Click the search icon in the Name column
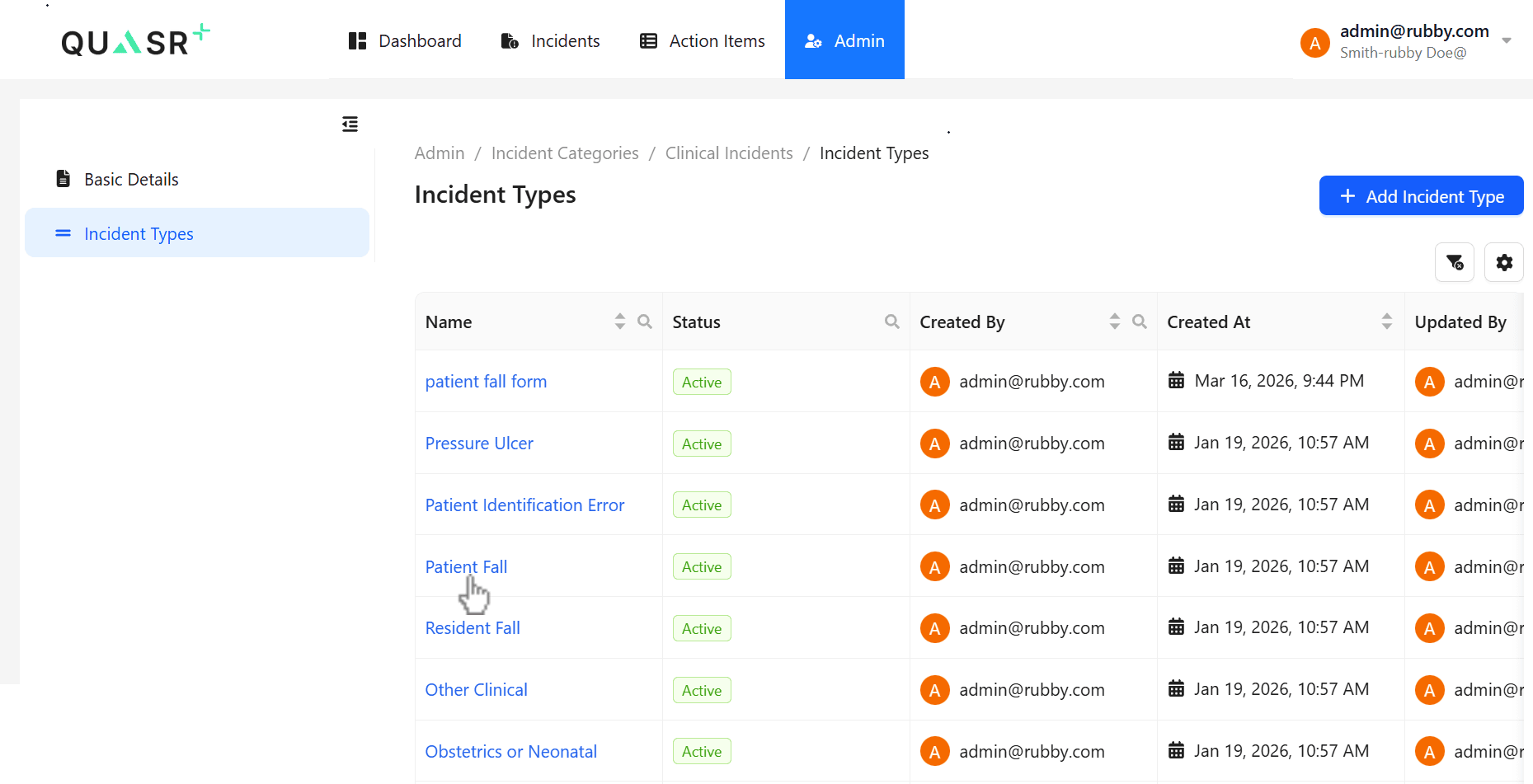 pyautogui.click(x=645, y=322)
